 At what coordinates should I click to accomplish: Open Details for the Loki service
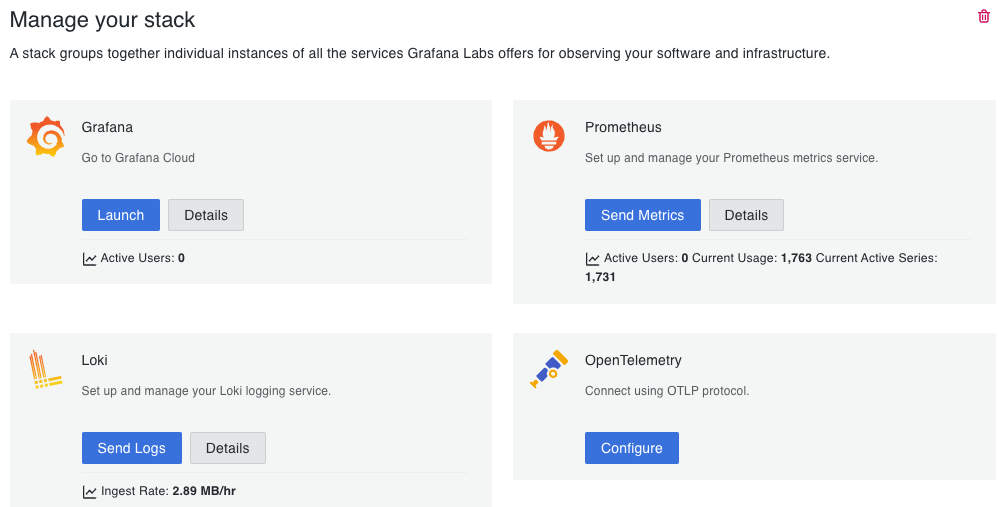[x=228, y=448]
